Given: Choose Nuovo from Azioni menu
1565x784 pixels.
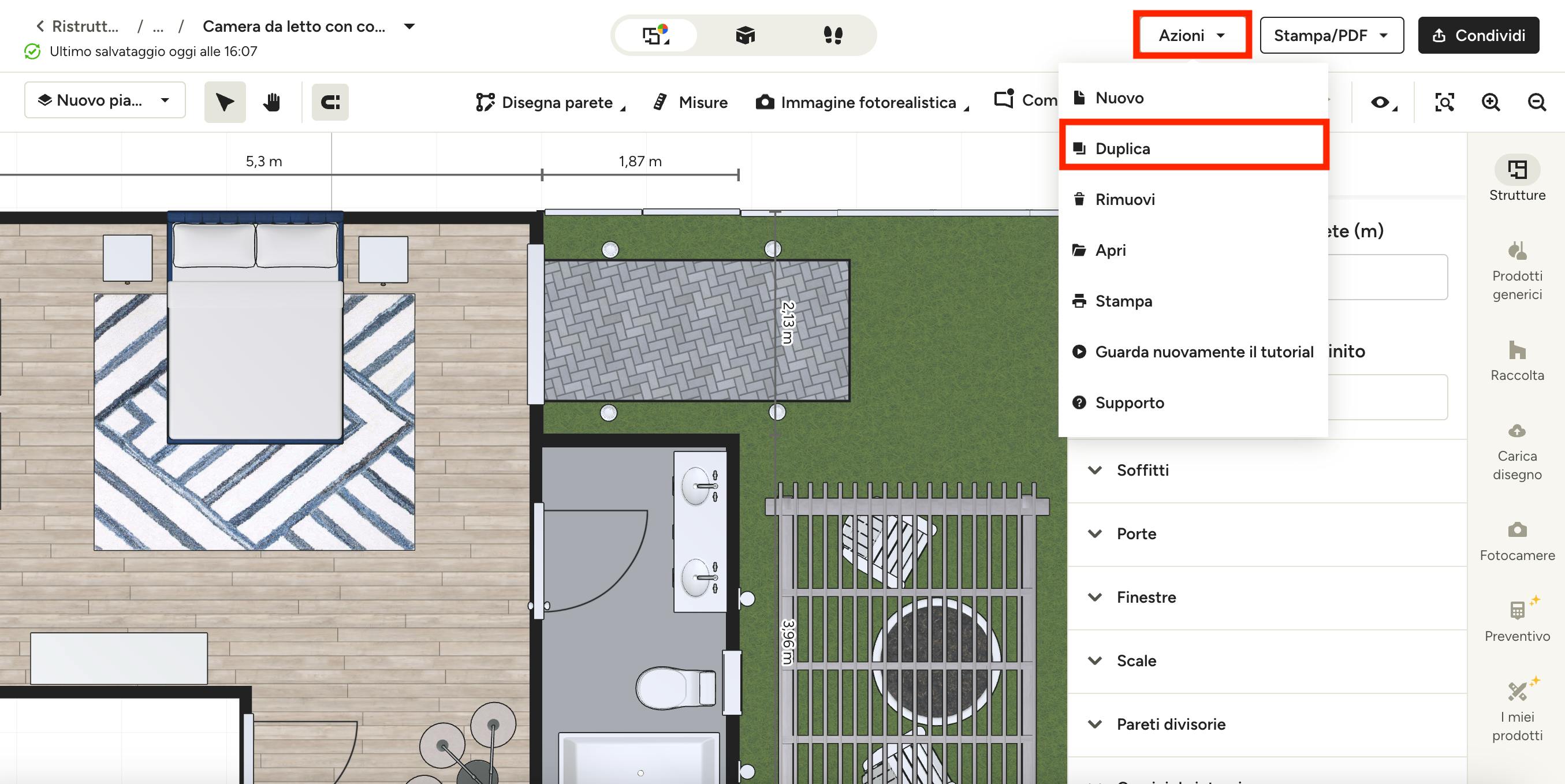Looking at the screenshot, I should pyautogui.click(x=1193, y=98).
